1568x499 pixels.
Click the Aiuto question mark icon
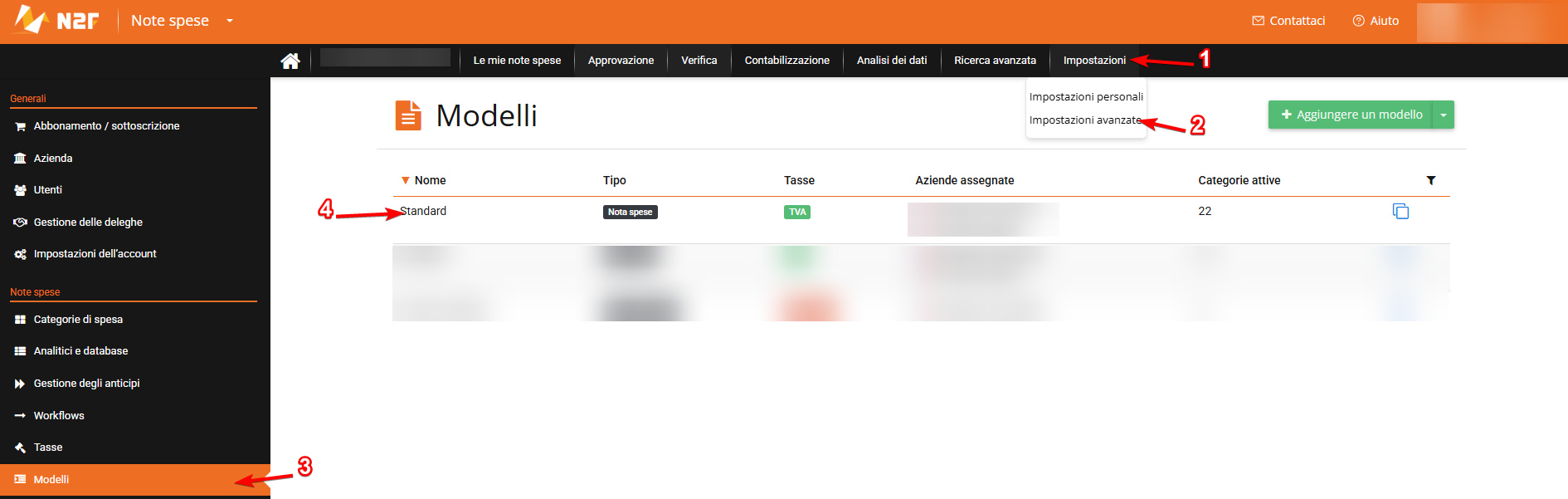coord(1358,21)
